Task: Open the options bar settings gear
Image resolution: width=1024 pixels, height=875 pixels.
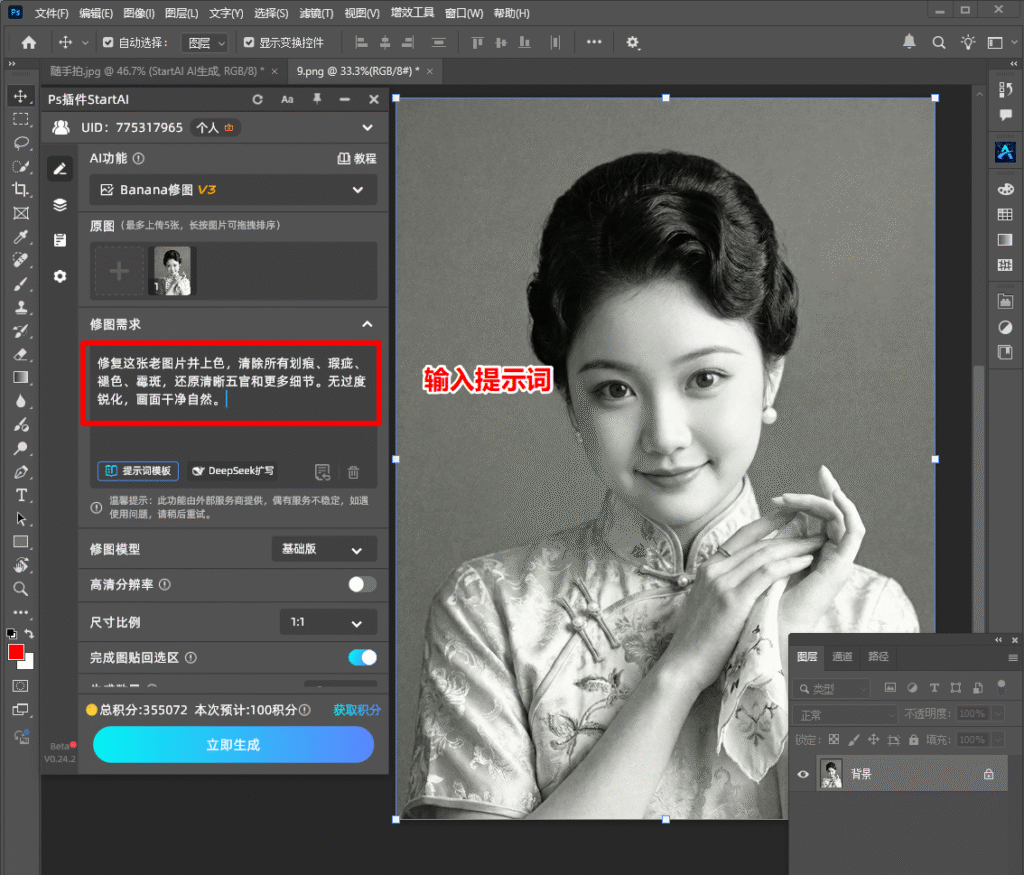Action: pyautogui.click(x=632, y=42)
